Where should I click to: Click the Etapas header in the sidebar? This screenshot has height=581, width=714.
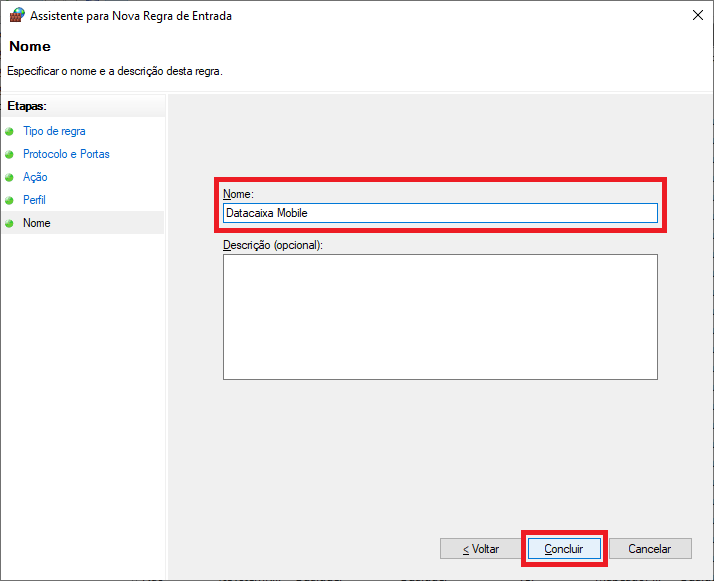[27, 105]
